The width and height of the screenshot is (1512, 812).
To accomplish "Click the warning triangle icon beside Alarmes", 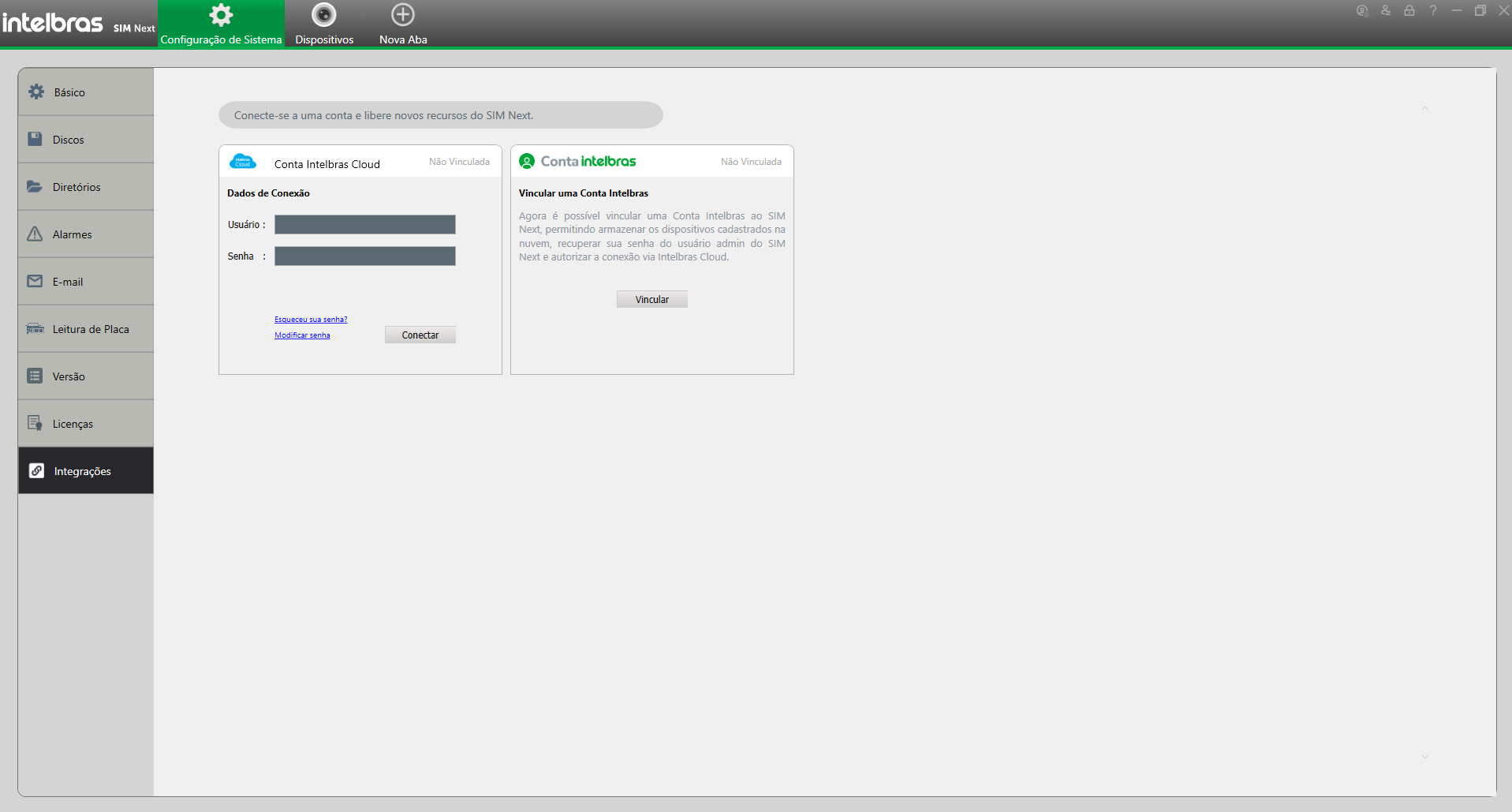I will pos(35,234).
